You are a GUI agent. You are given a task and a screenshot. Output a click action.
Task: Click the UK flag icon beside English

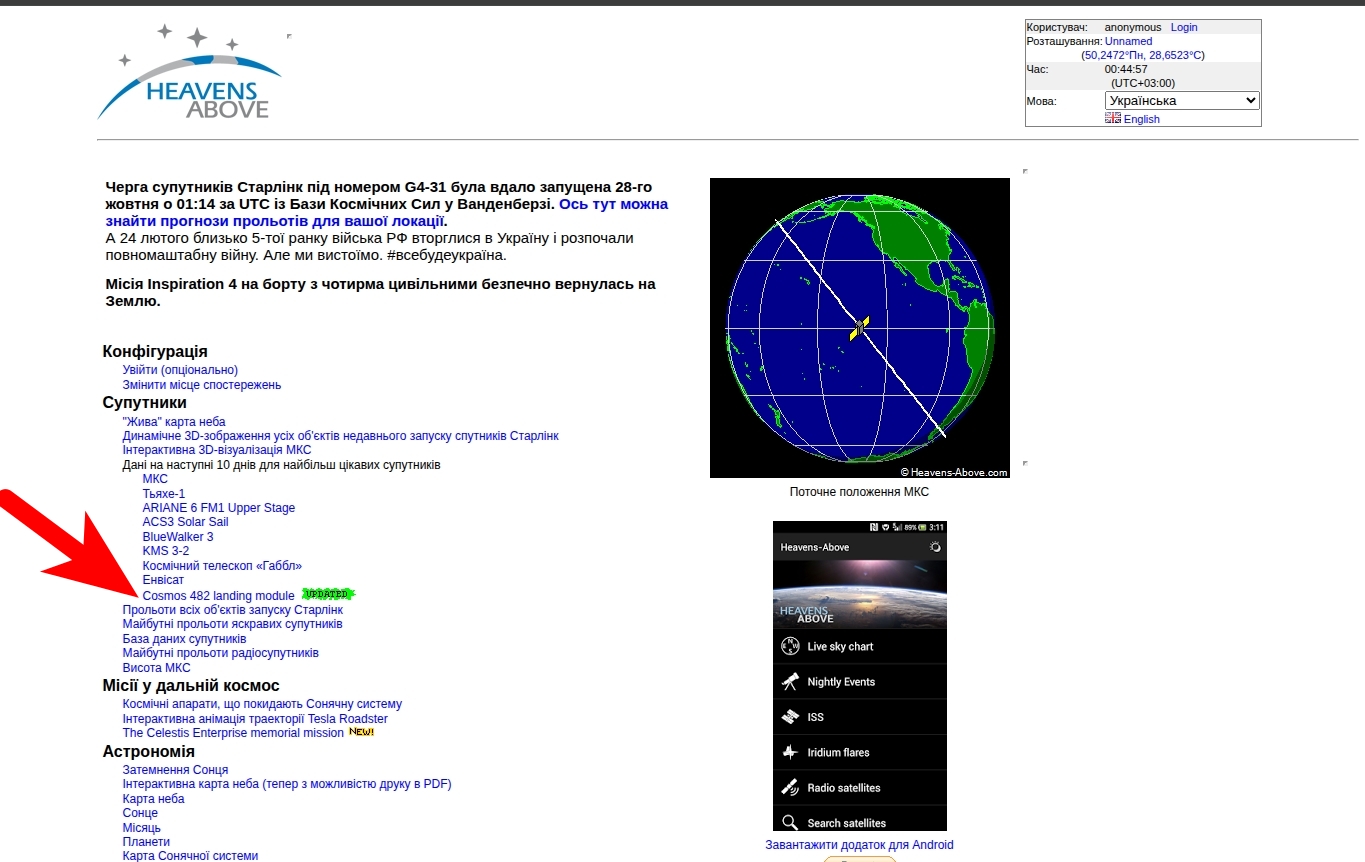1113,118
